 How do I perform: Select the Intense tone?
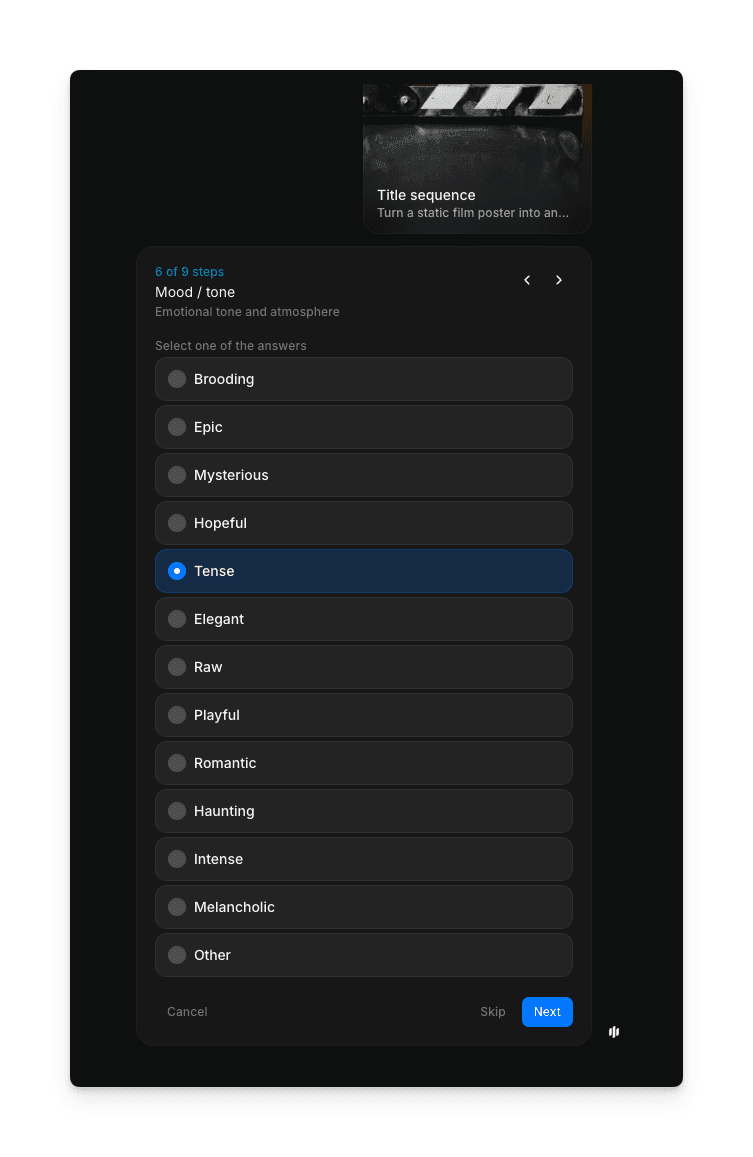point(364,859)
